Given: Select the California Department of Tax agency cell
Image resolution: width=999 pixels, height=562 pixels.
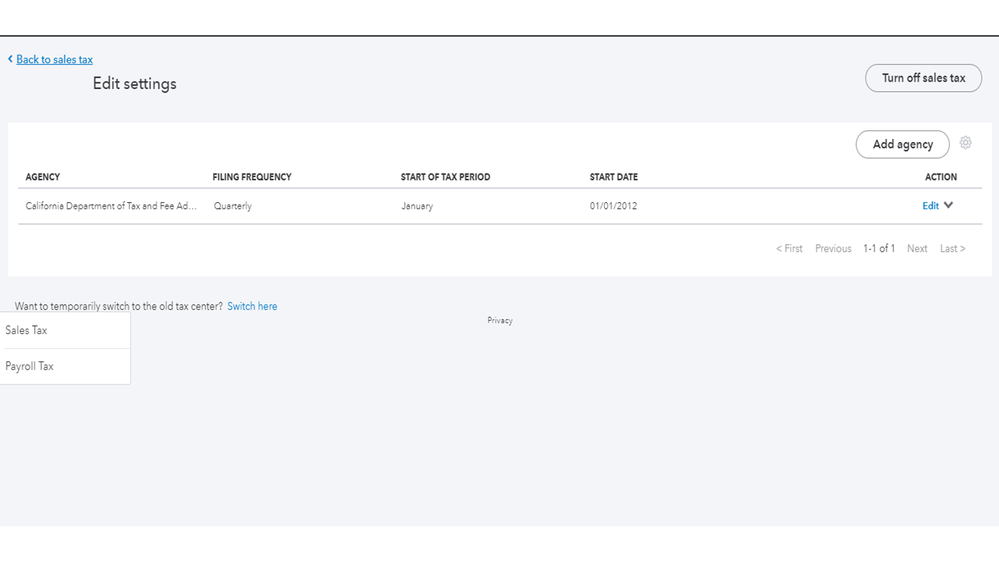Looking at the screenshot, I should pos(111,206).
